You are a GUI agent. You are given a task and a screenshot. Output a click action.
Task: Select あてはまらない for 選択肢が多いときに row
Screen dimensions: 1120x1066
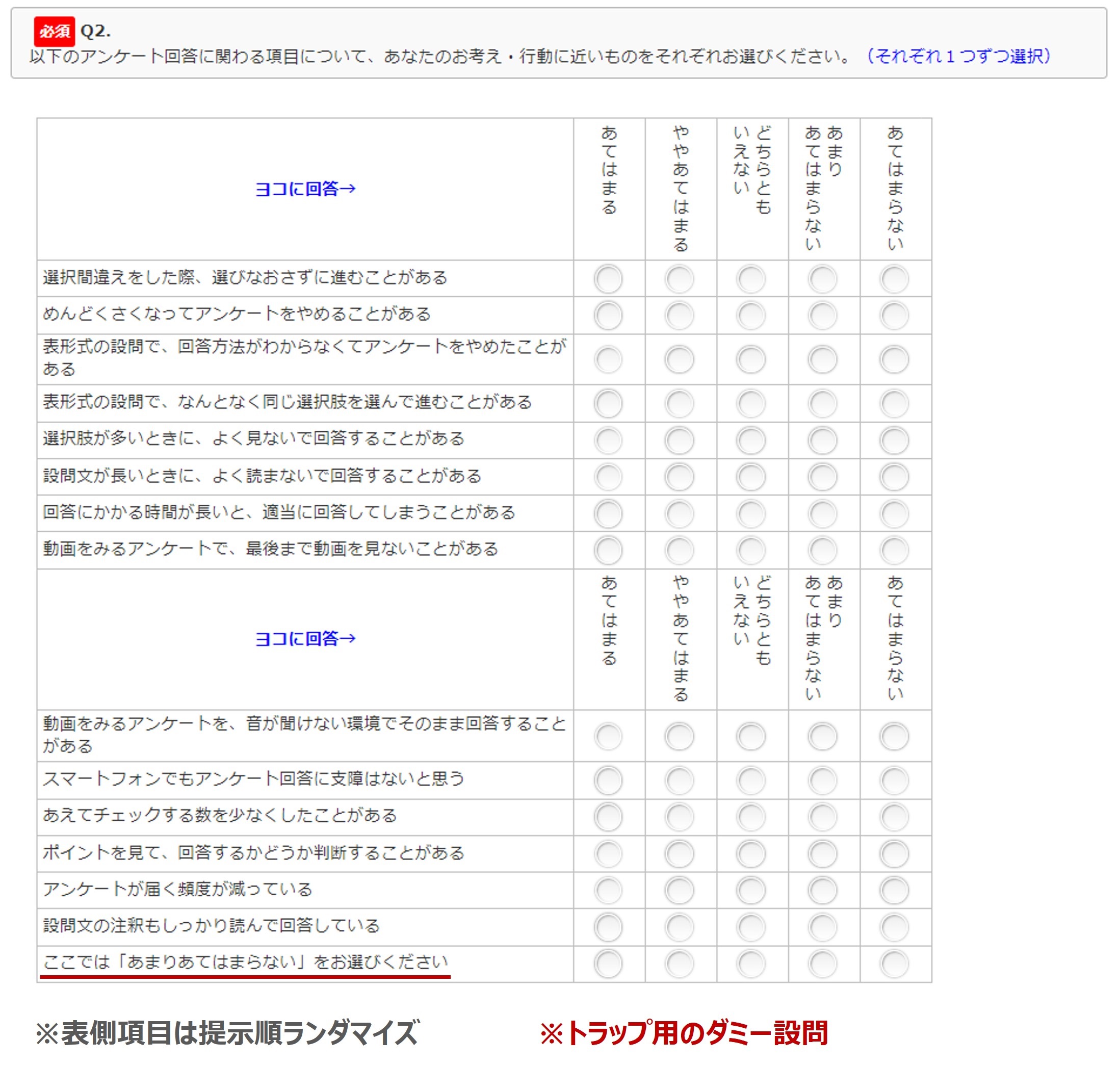click(x=894, y=440)
